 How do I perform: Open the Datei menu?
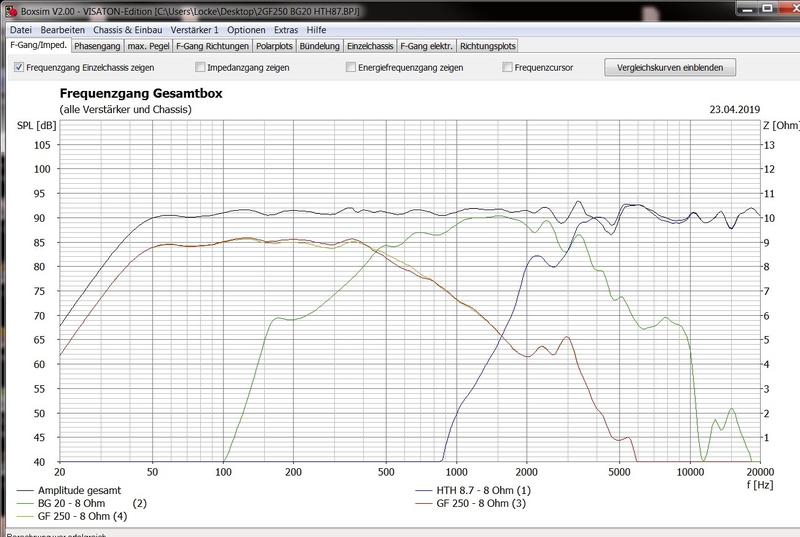pos(21,30)
